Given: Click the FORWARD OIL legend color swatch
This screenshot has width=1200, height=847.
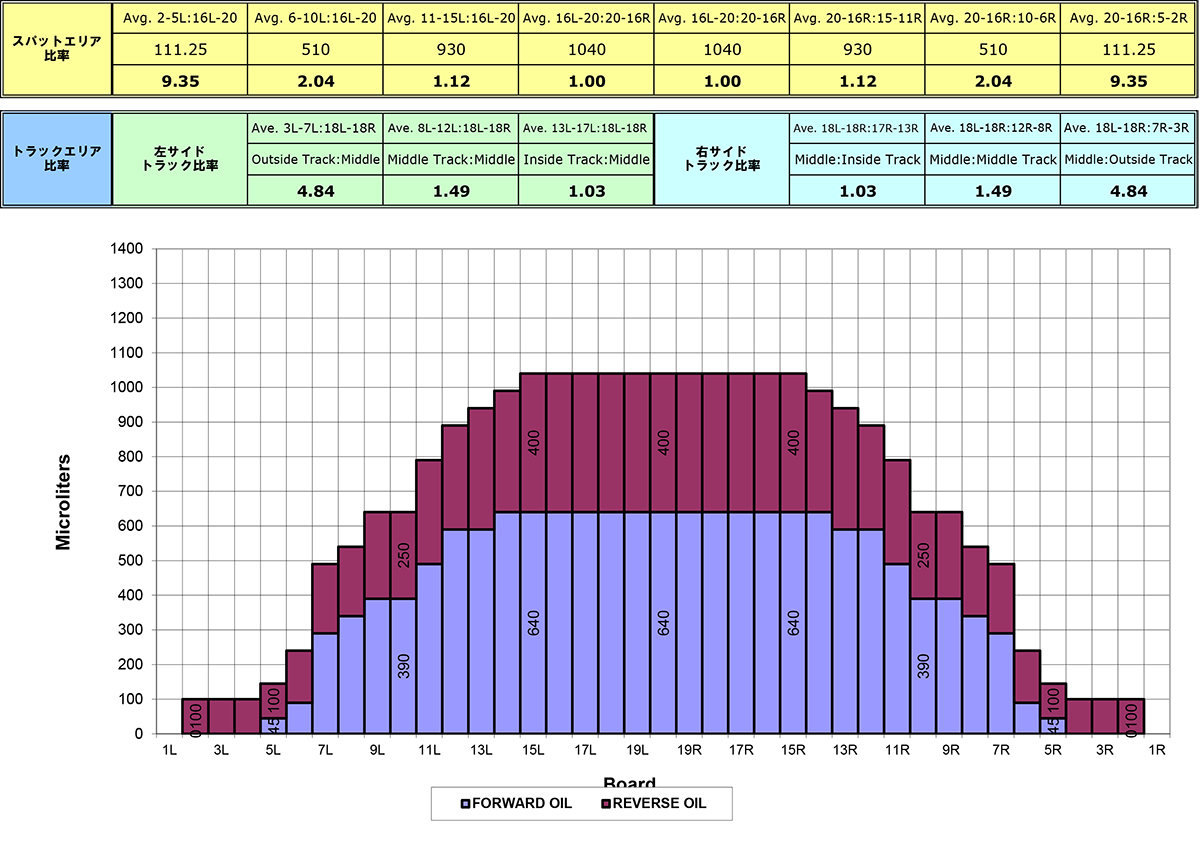Looking at the screenshot, I should [465, 804].
